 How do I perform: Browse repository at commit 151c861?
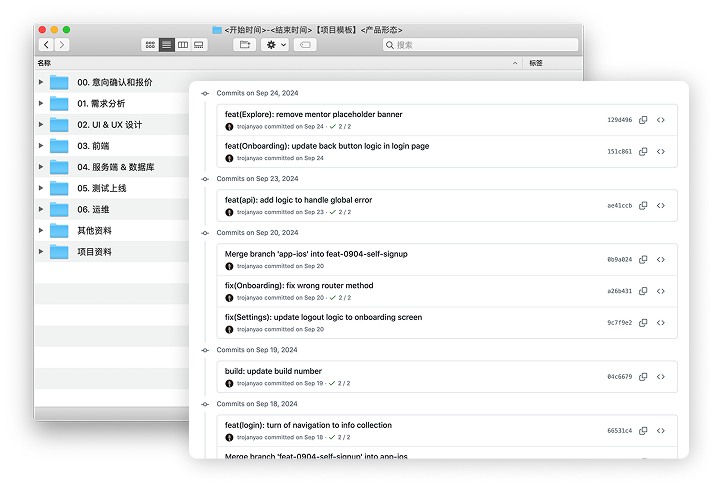(x=661, y=152)
